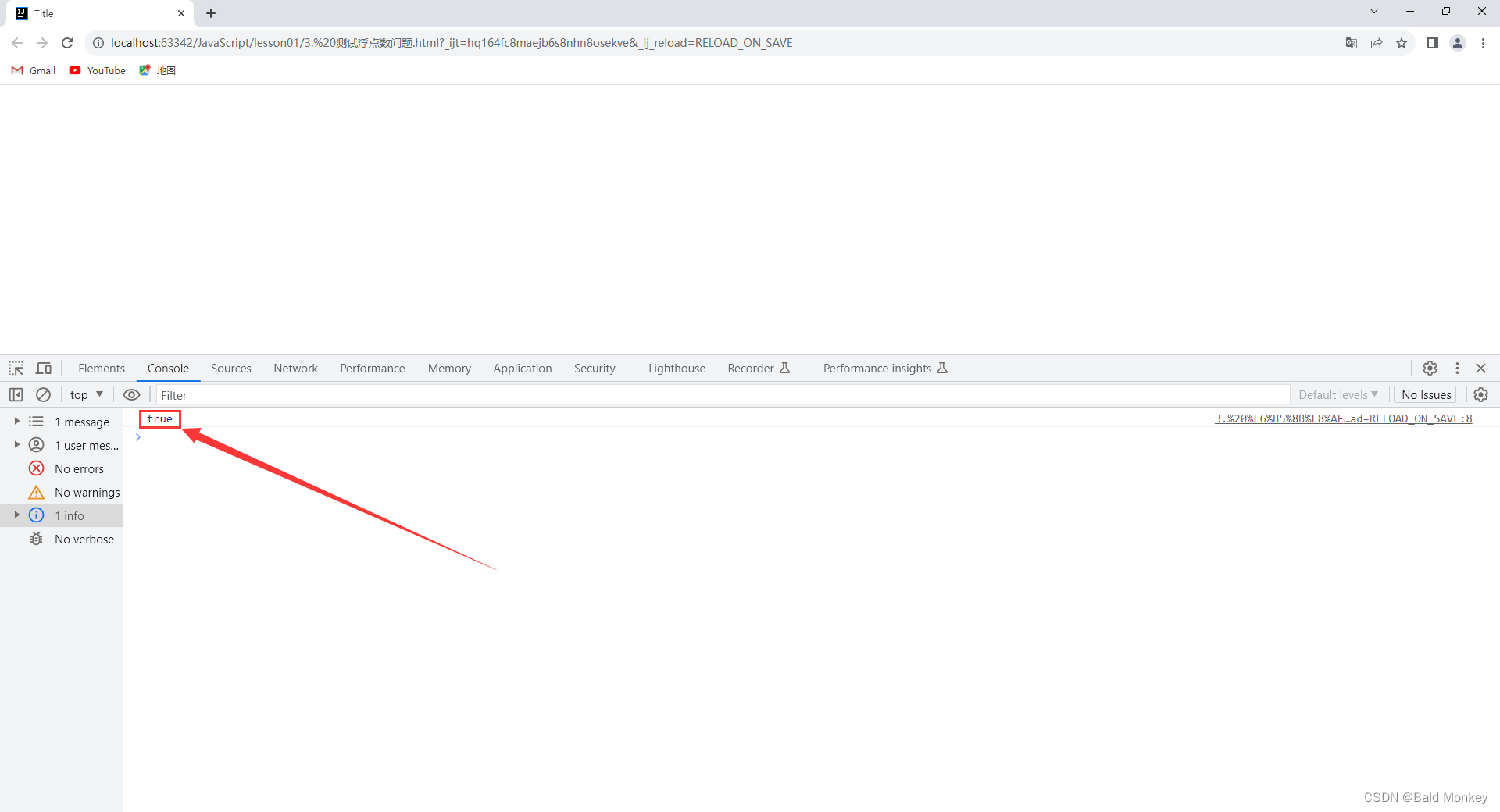Switch to the Application tab
This screenshot has width=1500, height=812.
(x=523, y=369)
